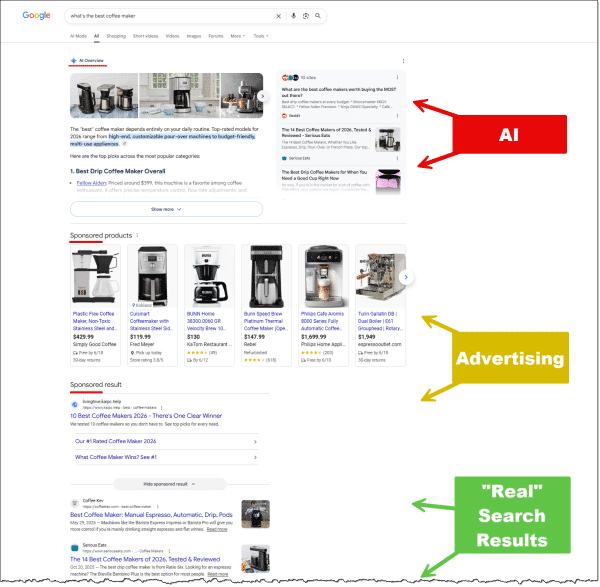Open the Forums tab
The height and width of the screenshot is (587, 600).
[x=216, y=36]
